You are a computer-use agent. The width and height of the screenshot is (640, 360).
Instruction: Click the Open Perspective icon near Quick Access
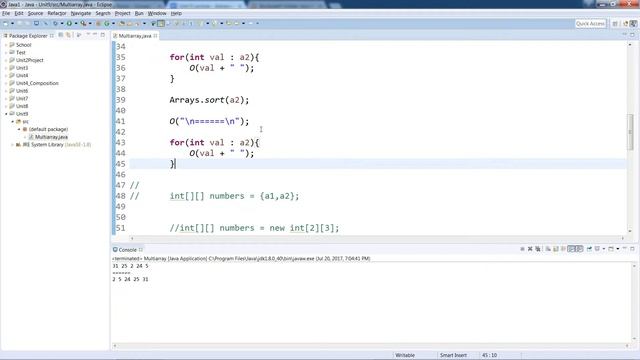(x=615, y=24)
